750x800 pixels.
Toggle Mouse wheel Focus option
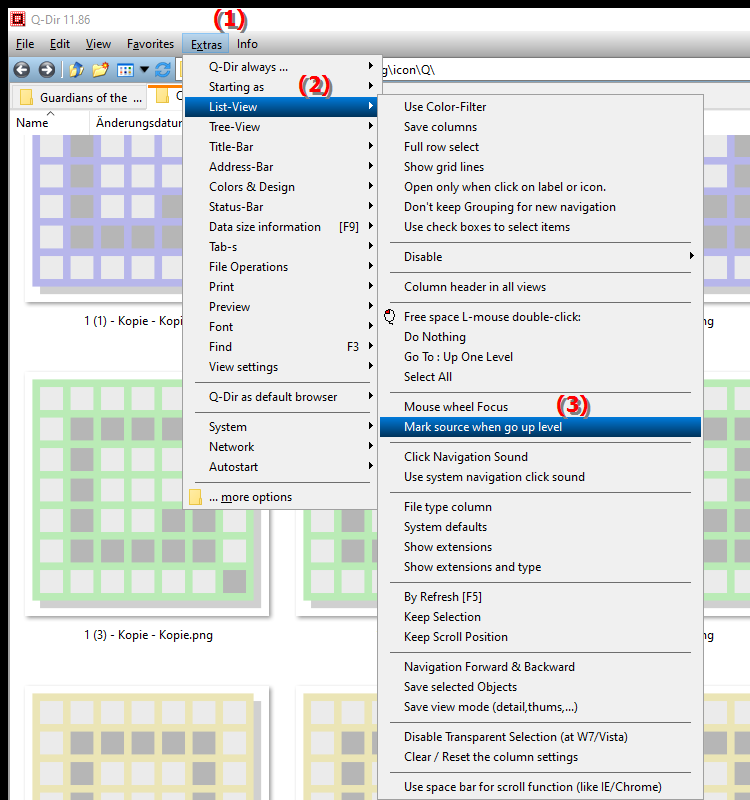coord(540,407)
